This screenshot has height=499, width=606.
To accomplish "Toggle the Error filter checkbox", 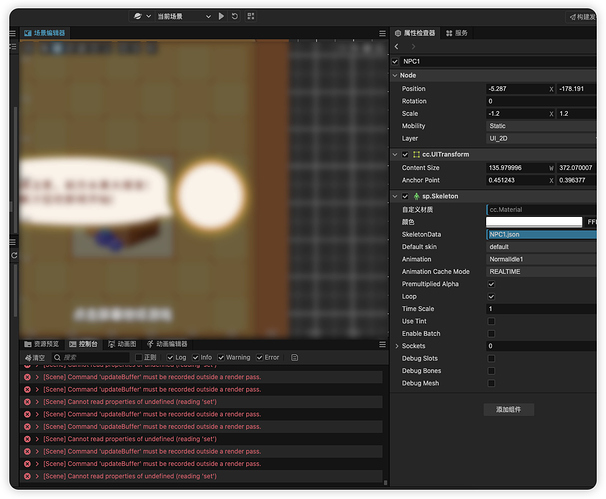I will (x=260, y=358).
